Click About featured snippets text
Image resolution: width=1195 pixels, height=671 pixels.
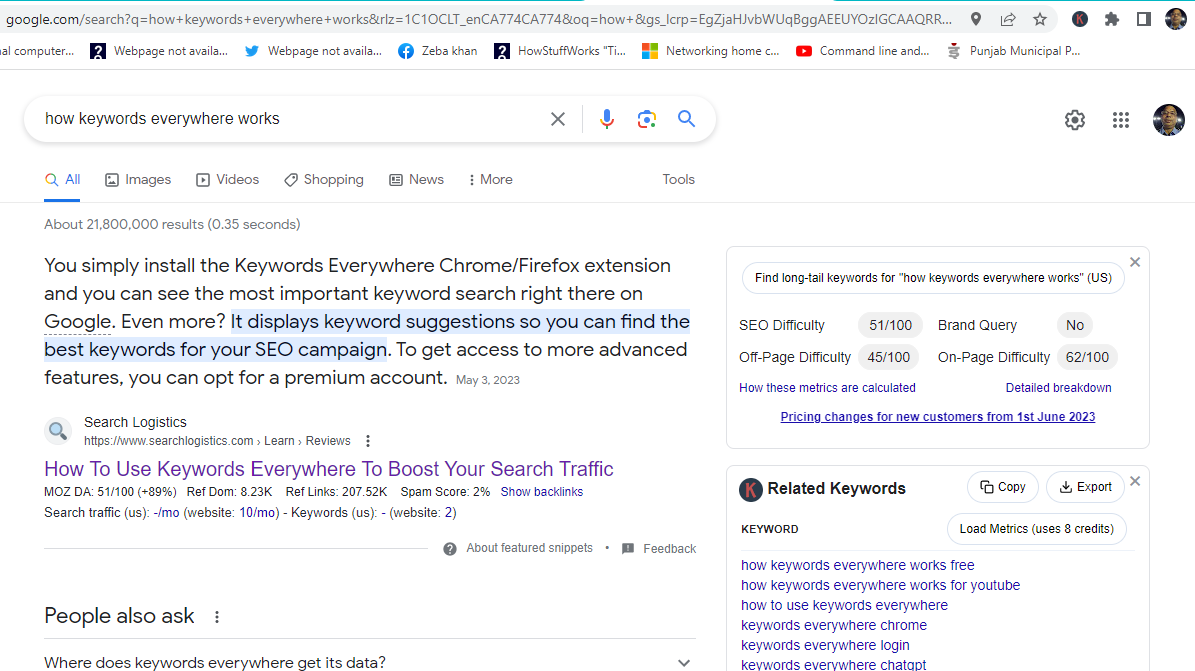(x=529, y=547)
